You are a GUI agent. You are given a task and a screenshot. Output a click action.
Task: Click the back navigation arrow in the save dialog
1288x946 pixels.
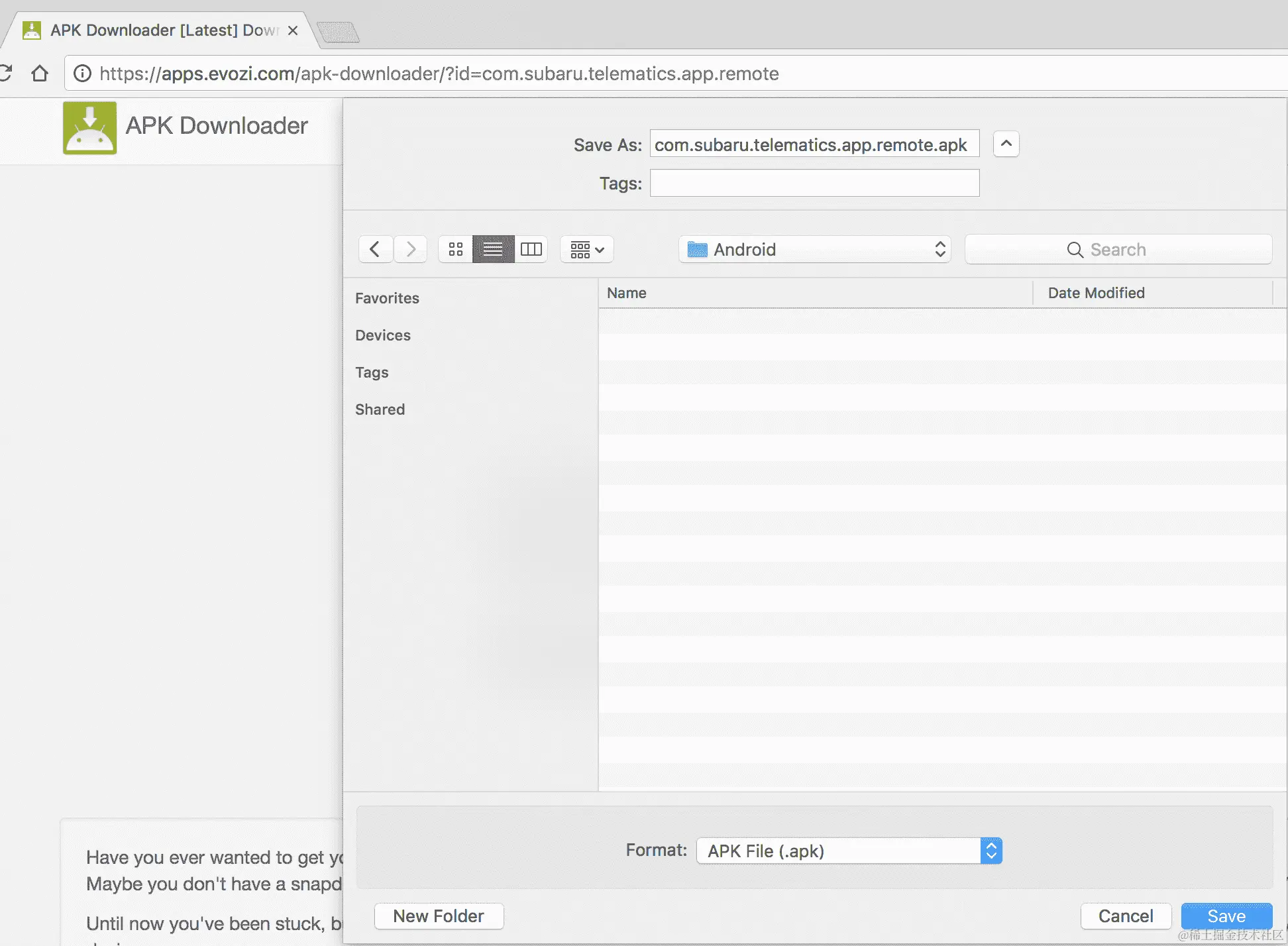pyautogui.click(x=375, y=249)
